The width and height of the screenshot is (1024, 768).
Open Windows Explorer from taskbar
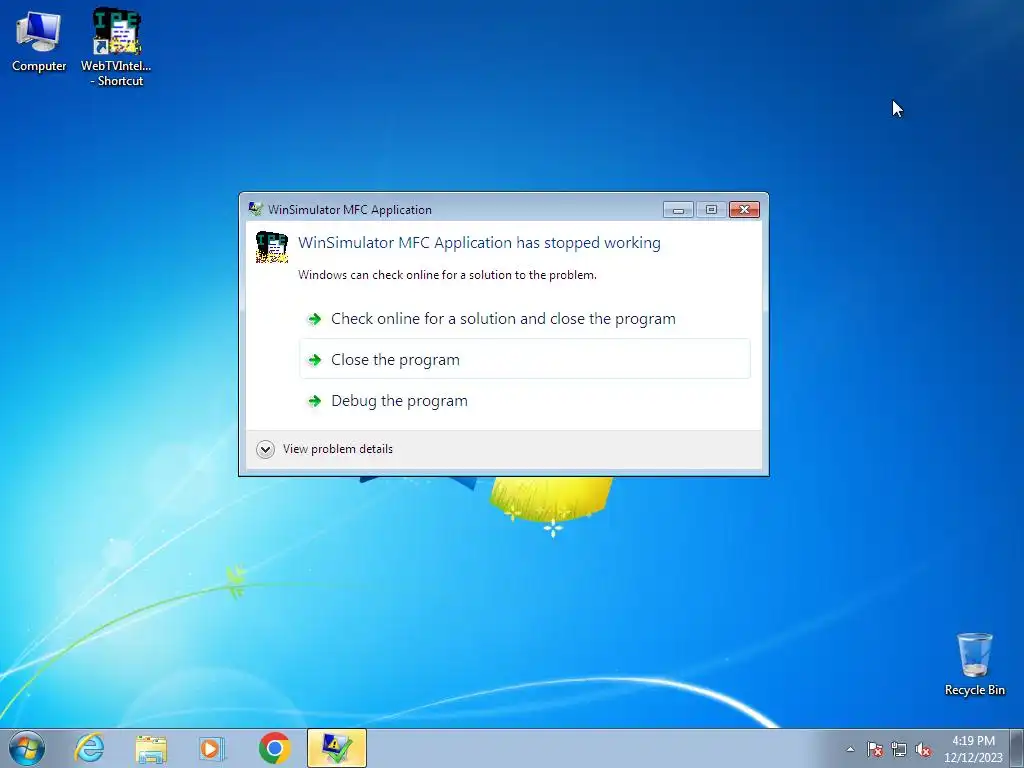(x=151, y=748)
